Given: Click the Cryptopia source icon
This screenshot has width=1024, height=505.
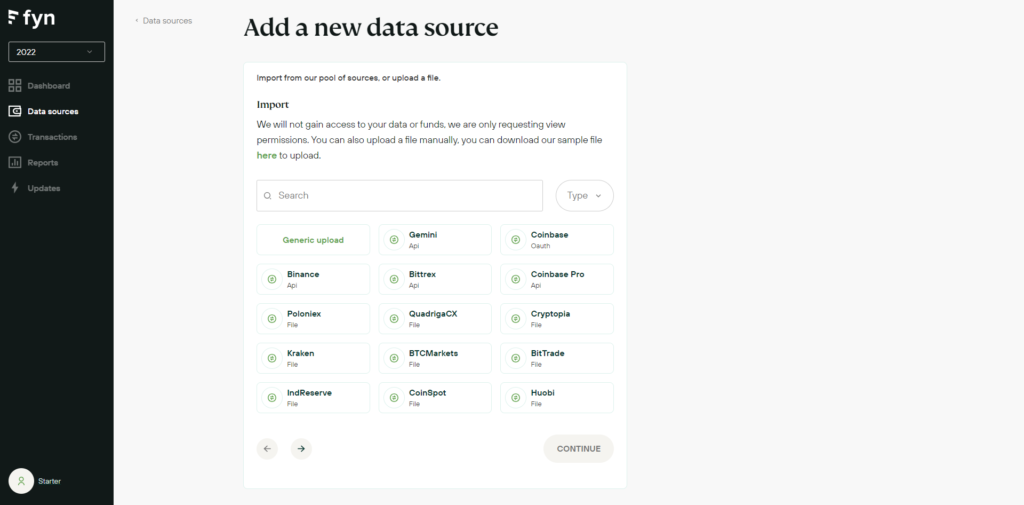Looking at the screenshot, I should tap(515, 319).
